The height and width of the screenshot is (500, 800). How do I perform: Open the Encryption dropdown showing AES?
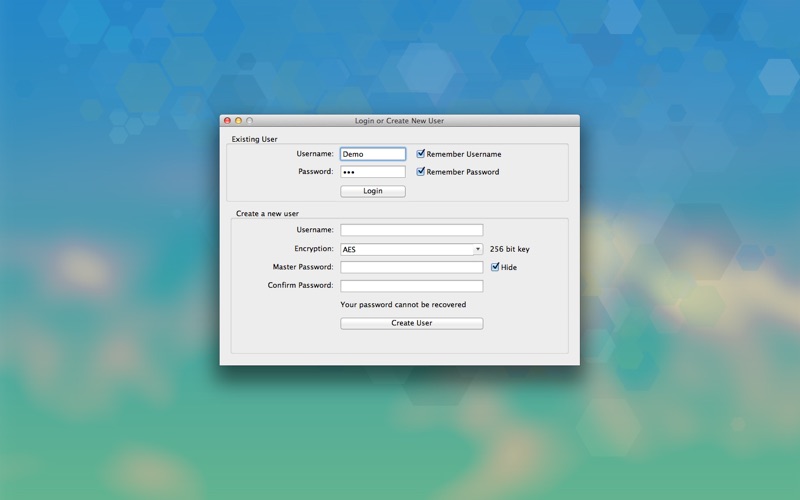coord(412,249)
